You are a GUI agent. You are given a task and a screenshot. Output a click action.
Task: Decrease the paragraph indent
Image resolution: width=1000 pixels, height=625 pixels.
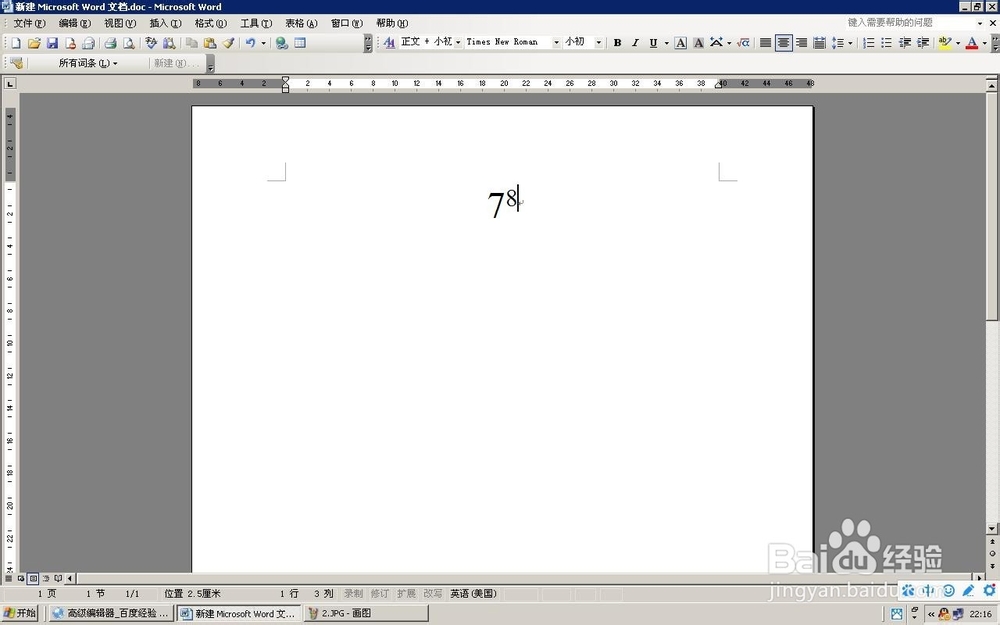904,43
